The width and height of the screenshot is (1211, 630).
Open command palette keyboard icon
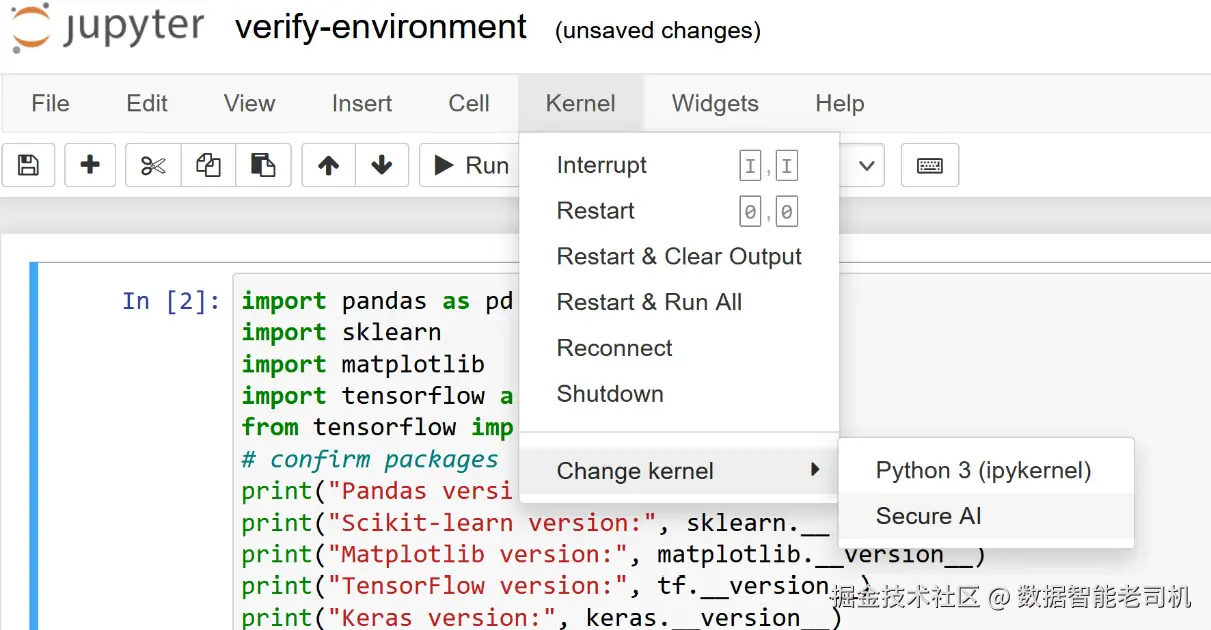pyautogui.click(x=929, y=165)
